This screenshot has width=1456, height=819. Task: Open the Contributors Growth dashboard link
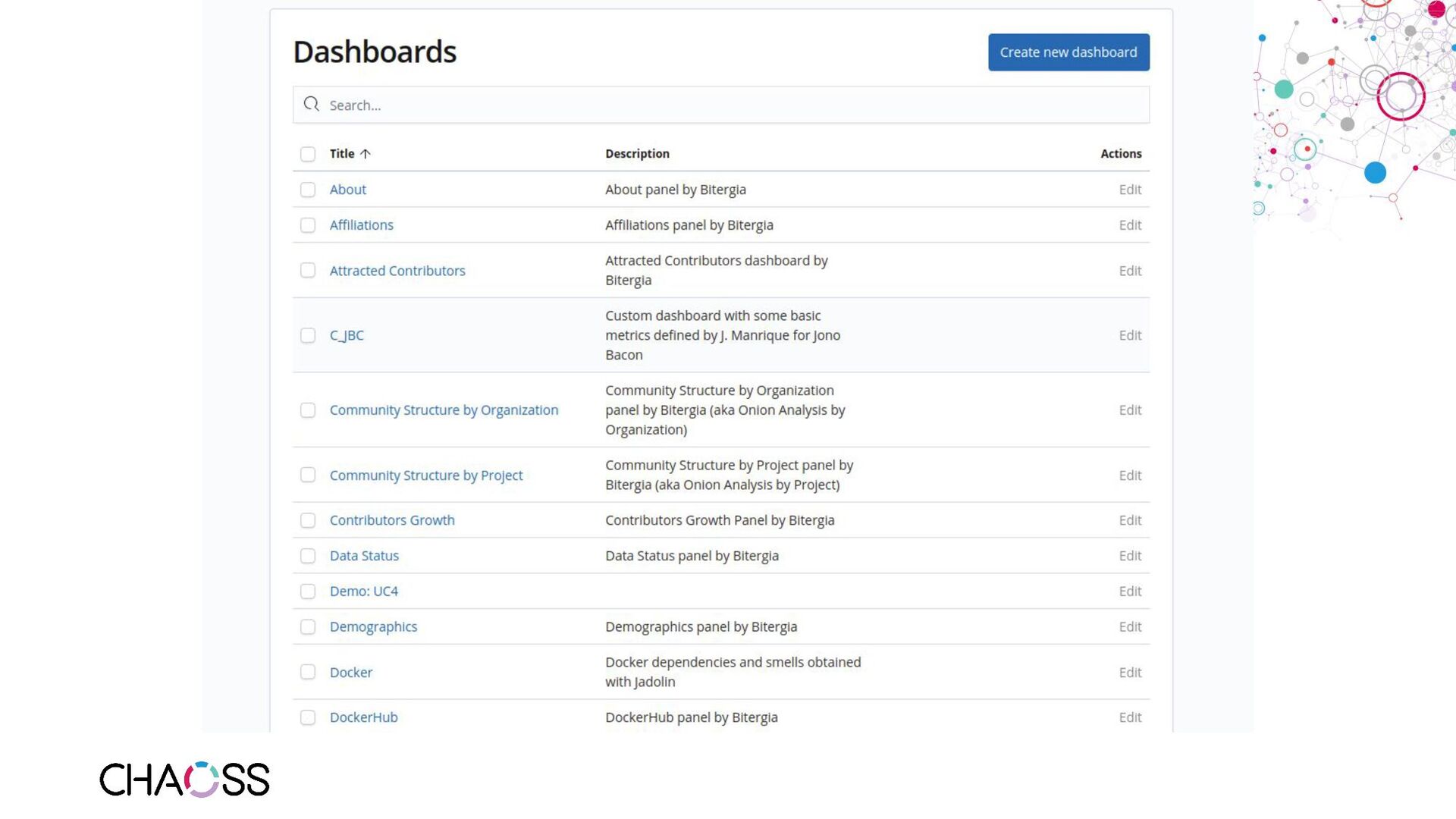click(x=392, y=520)
